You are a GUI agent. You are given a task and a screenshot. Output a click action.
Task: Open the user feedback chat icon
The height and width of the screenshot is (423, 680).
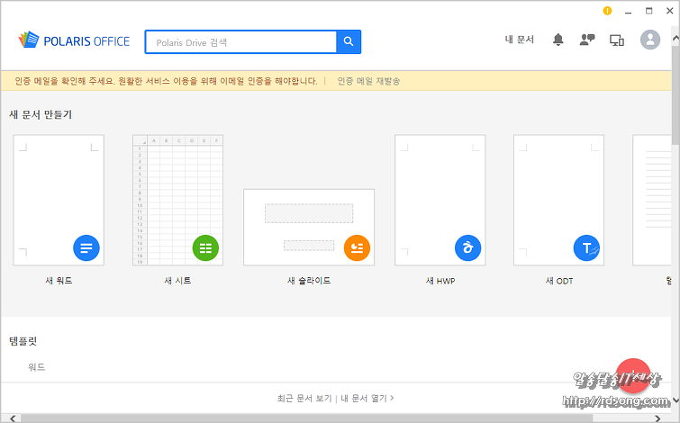pyautogui.click(x=587, y=40)
